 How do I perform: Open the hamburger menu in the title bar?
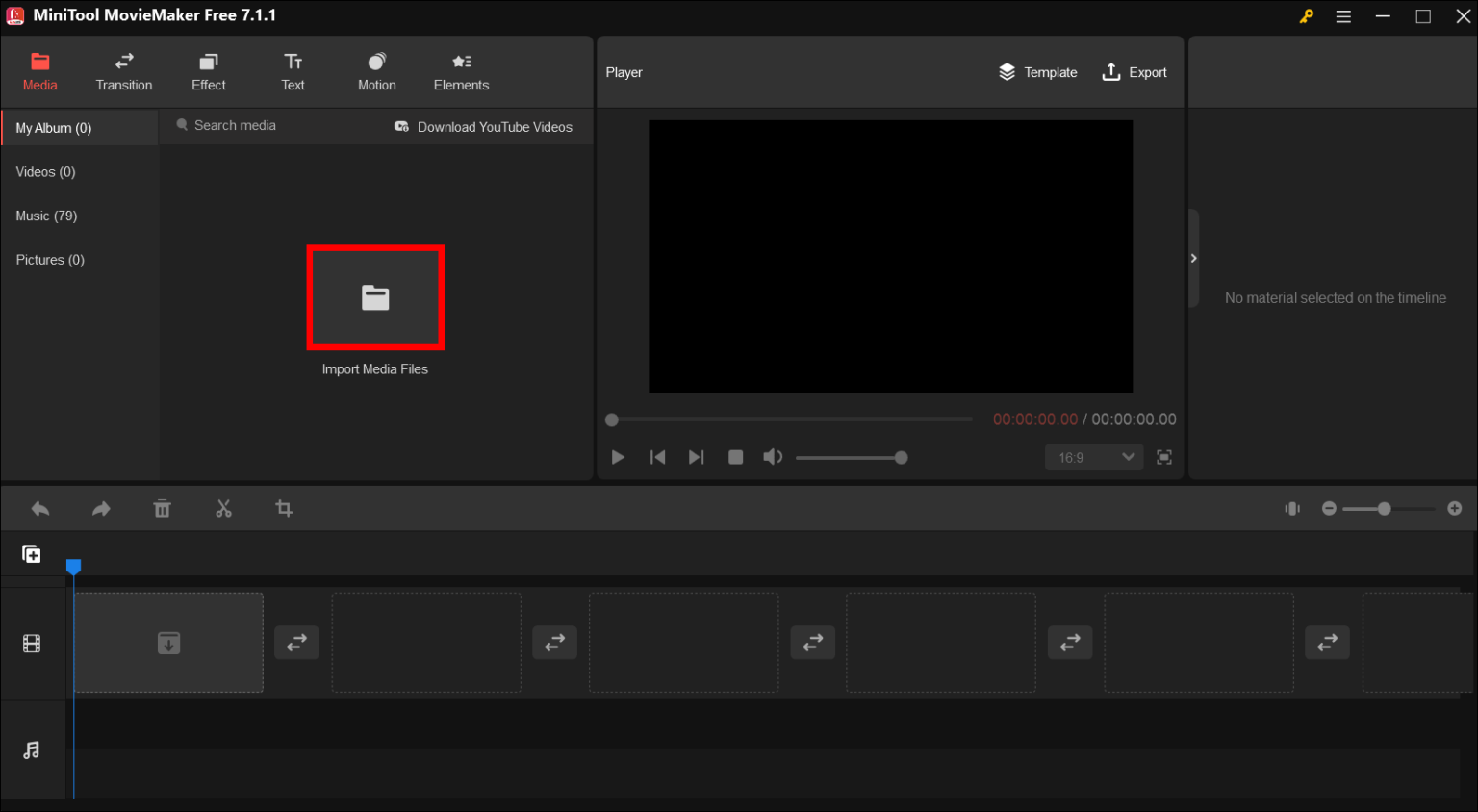[x=1343, y=15]
